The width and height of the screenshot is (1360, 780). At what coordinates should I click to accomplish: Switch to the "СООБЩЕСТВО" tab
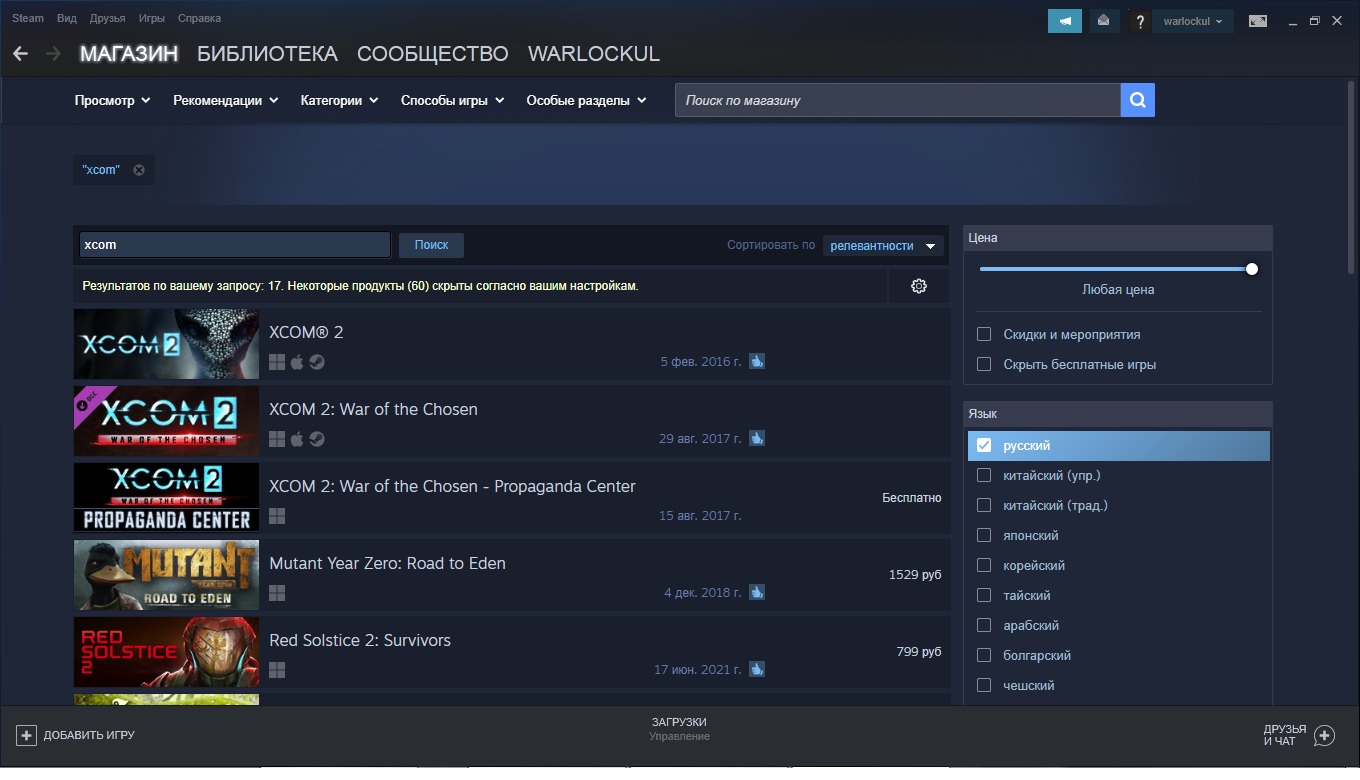432,54
